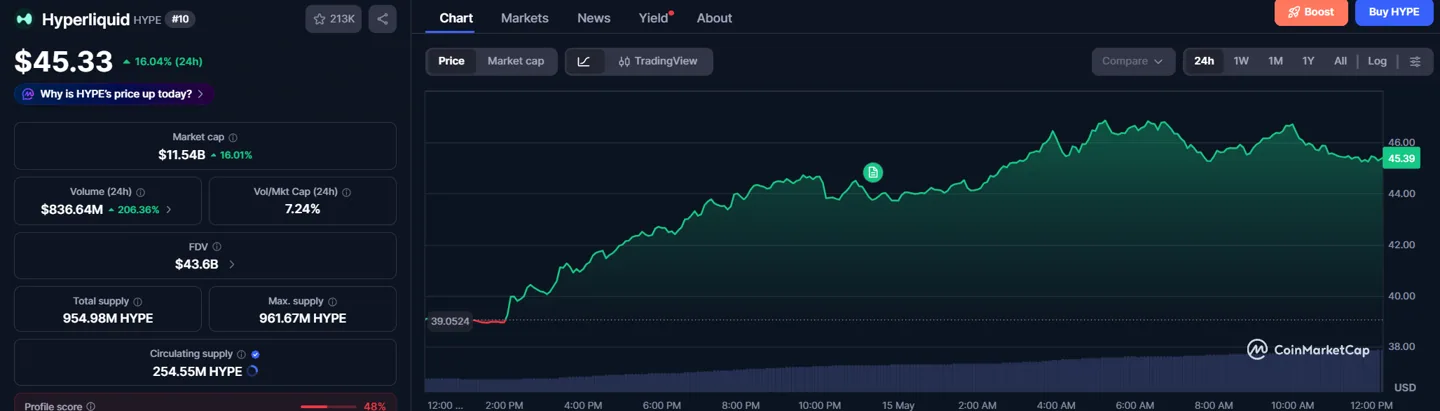The height and width of the screenshot is (411, 1440).
Task: Click the Vol/Mkt Cap (24h) info icon
Action: 347,192
